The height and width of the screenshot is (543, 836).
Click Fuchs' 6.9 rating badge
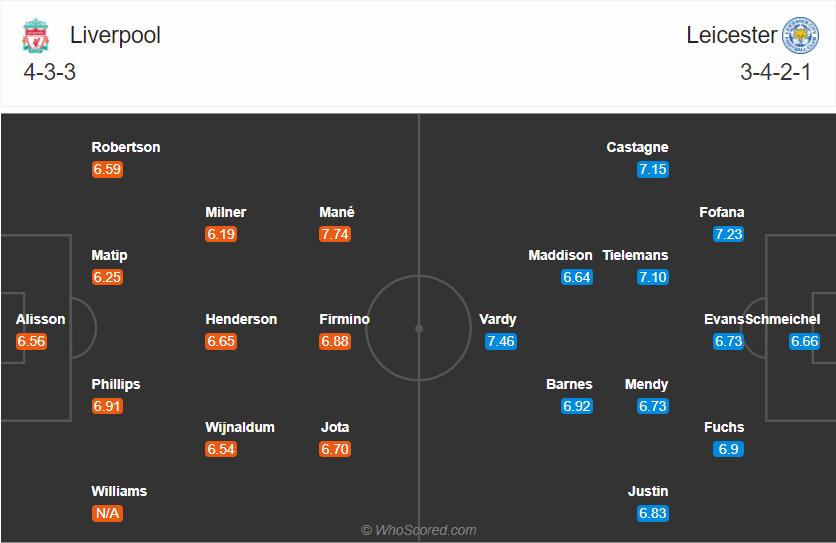point(728,449)
